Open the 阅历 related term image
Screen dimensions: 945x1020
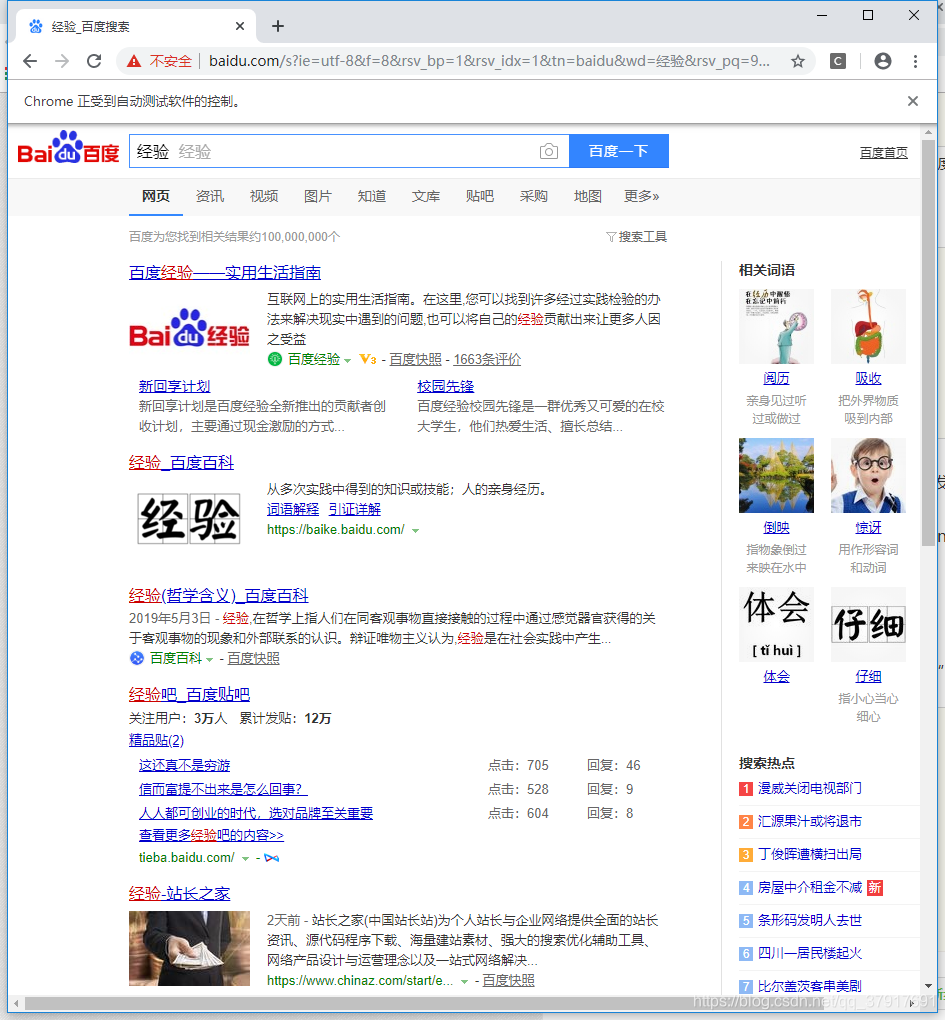pos(776,326)
